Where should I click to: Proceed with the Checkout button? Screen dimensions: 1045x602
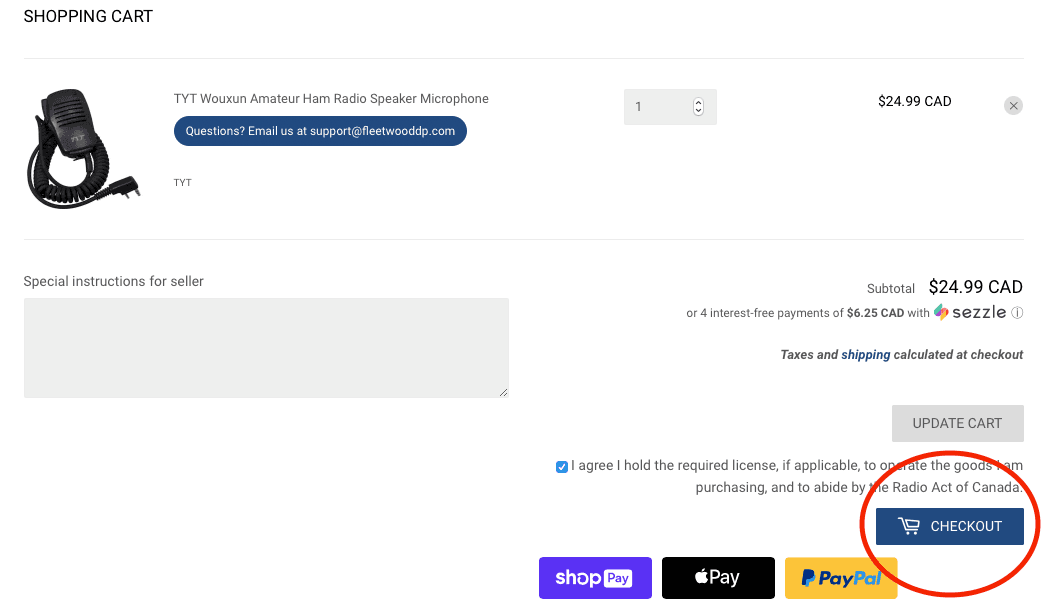click(949, 527)
